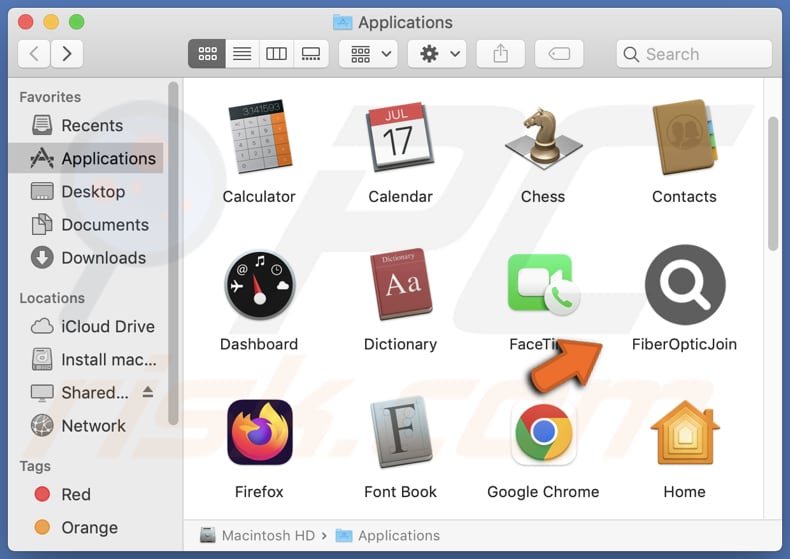790x559 pixels.
Task: Select the Orange tag
Action: pyautogui.click(x=86, y=527)
